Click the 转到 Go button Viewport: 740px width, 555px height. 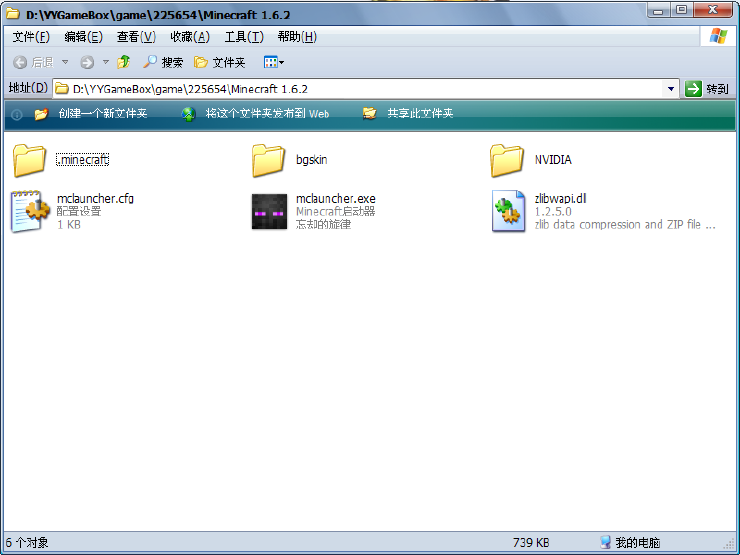(707, 89)
